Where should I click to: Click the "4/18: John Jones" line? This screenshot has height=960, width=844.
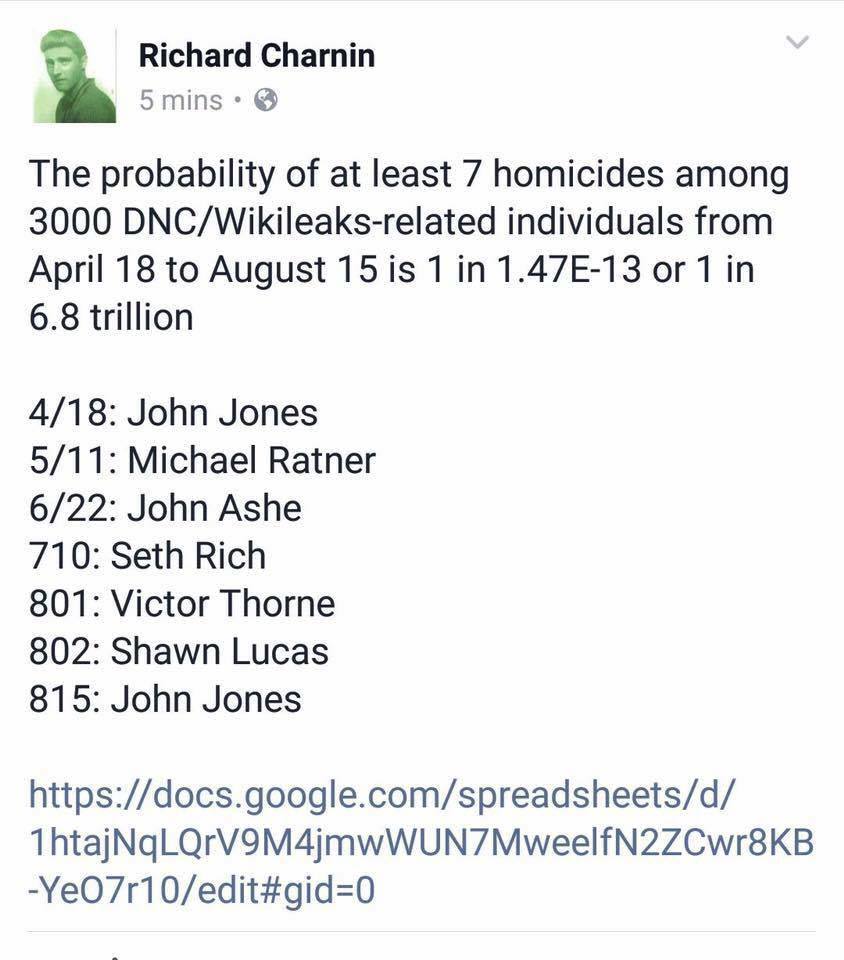[x=174, y=412]
